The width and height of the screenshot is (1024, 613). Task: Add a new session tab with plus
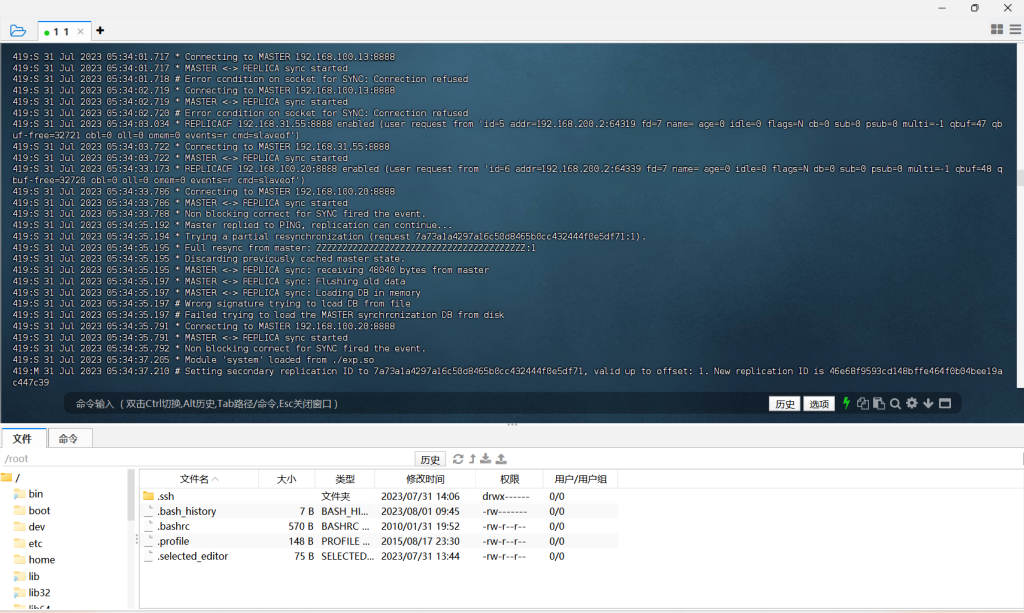[x=100, y=30]
